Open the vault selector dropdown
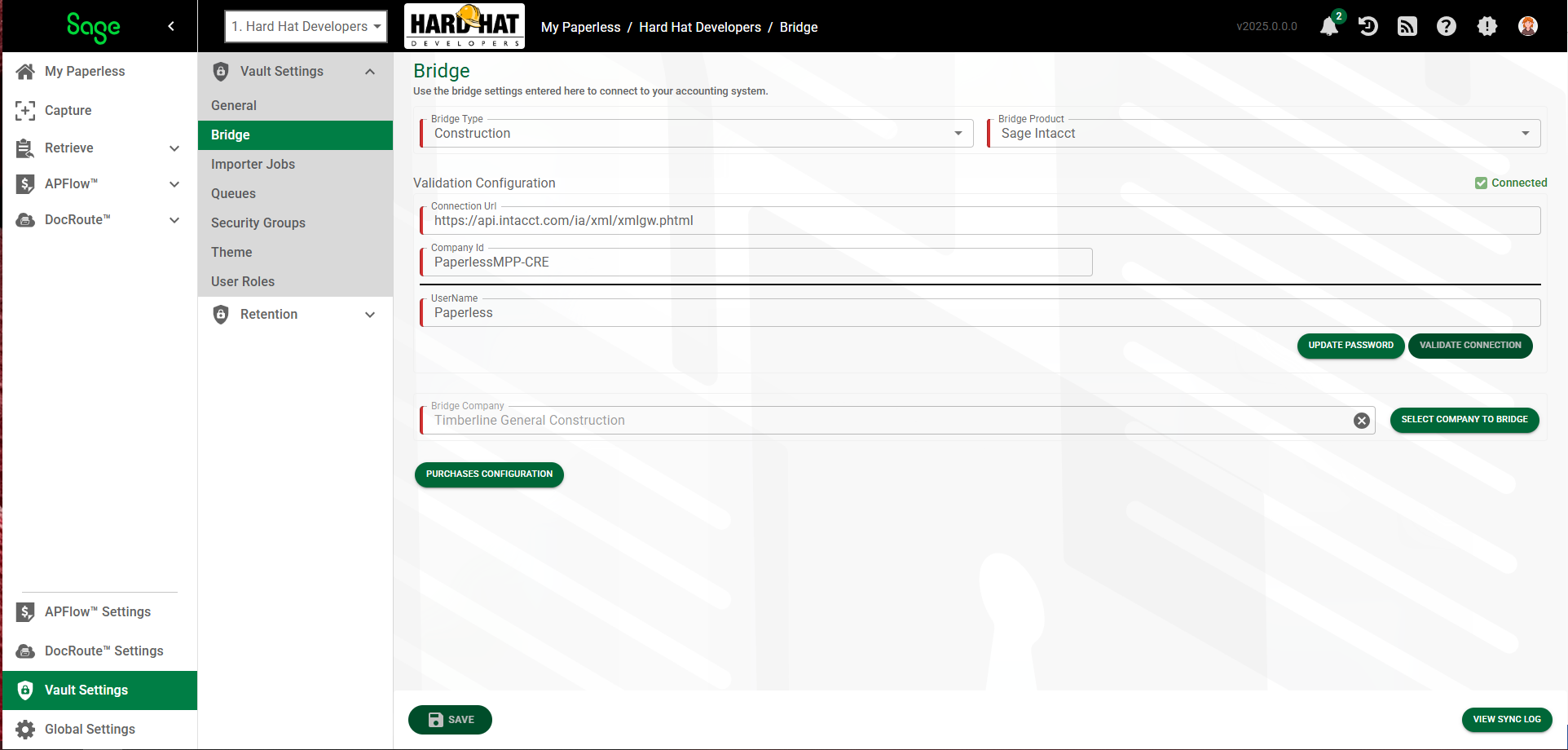The height and width of the screenshot is (750, 1568). click(306, 26)
